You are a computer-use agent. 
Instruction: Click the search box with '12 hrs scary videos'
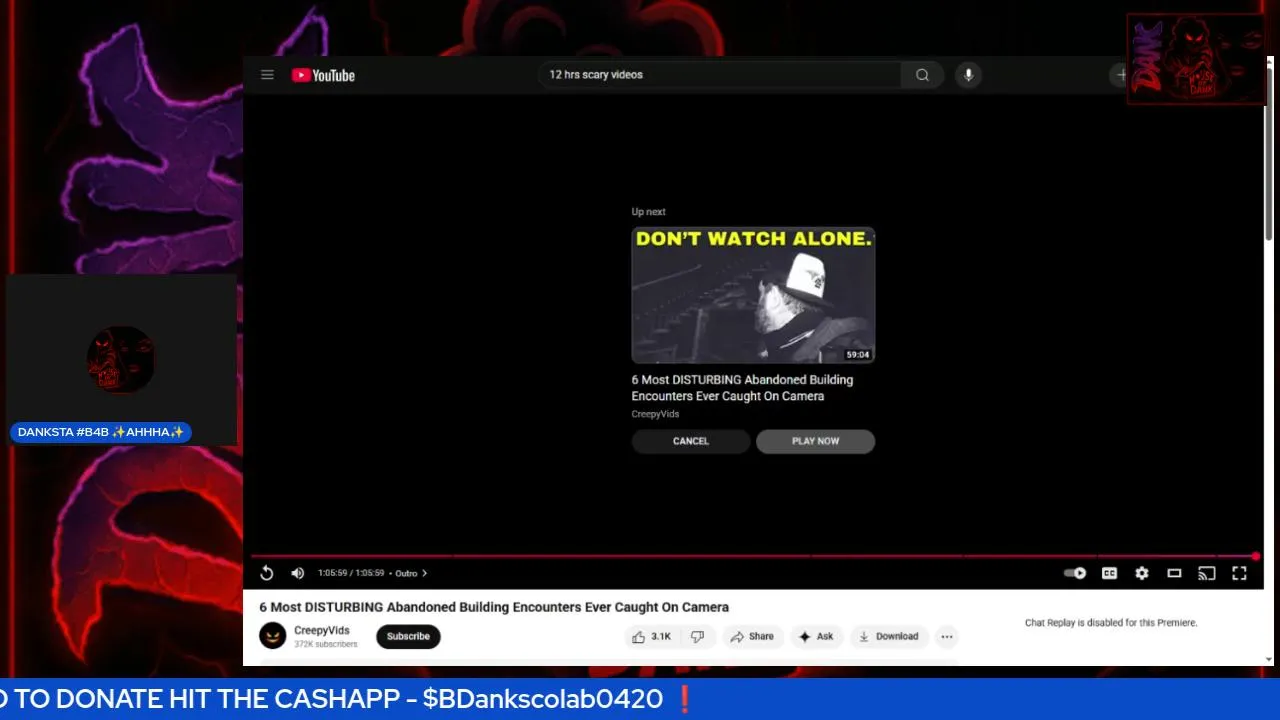(x=720, y=75)
